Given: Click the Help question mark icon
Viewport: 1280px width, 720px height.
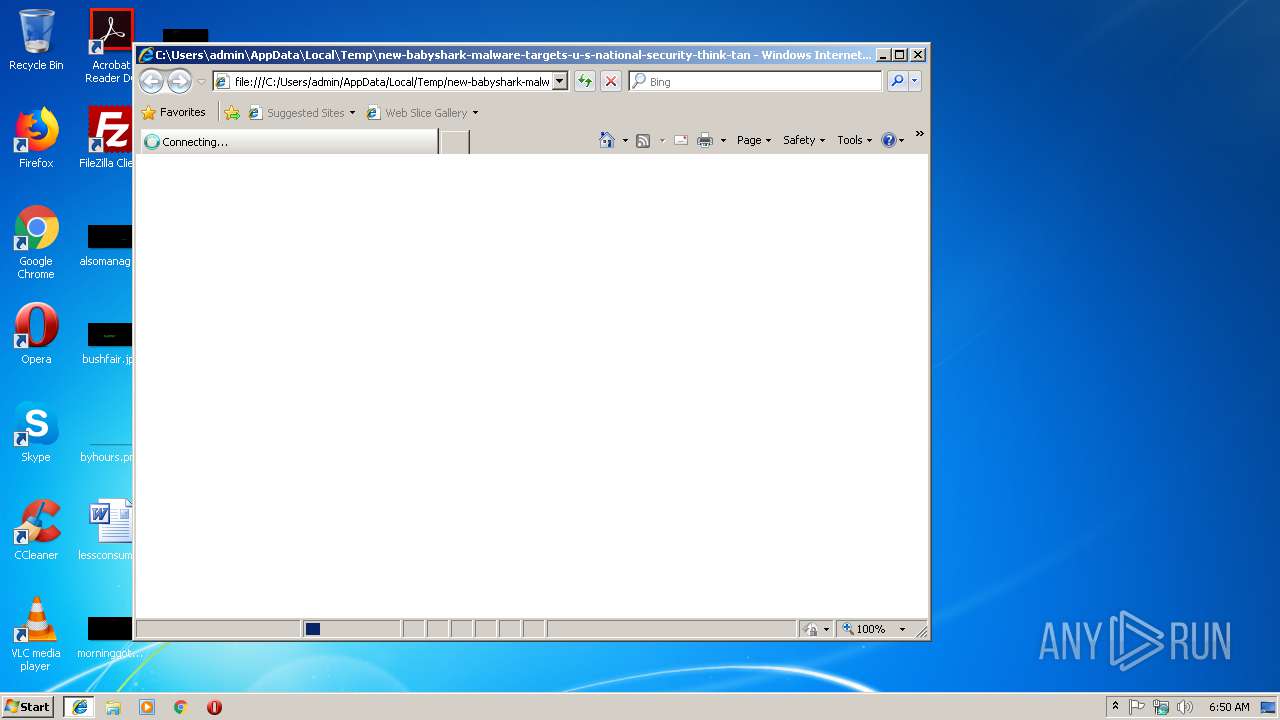Looking at the screenshot, I should tap(888, 141).
